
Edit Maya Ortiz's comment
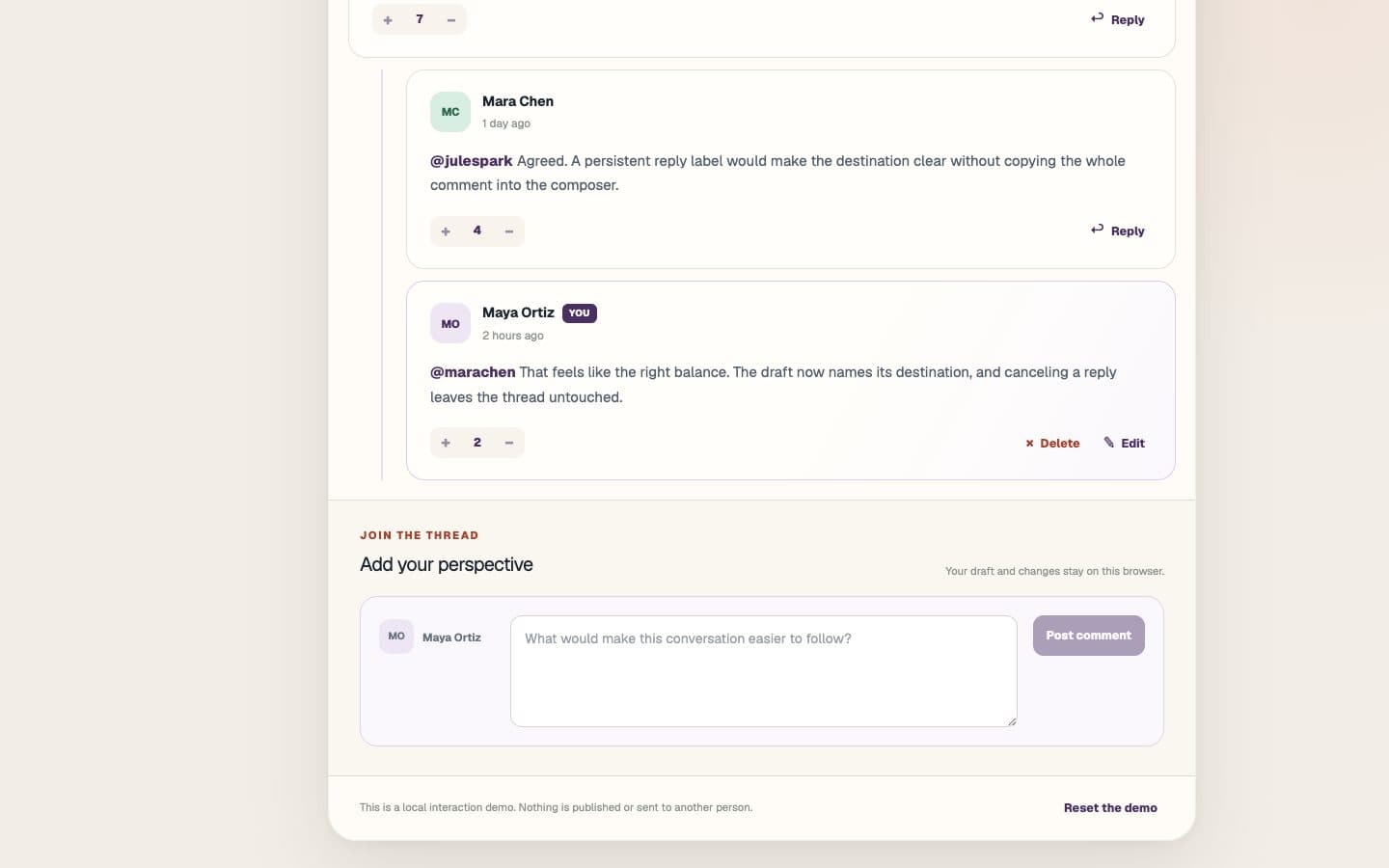click(x=1125, y=443)
